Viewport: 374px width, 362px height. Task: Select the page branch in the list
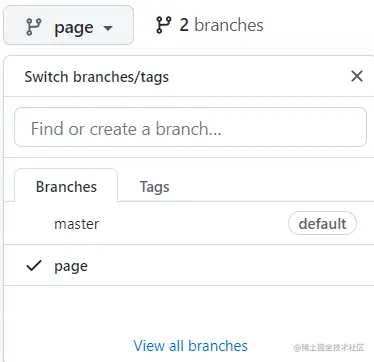pos(189,265)
